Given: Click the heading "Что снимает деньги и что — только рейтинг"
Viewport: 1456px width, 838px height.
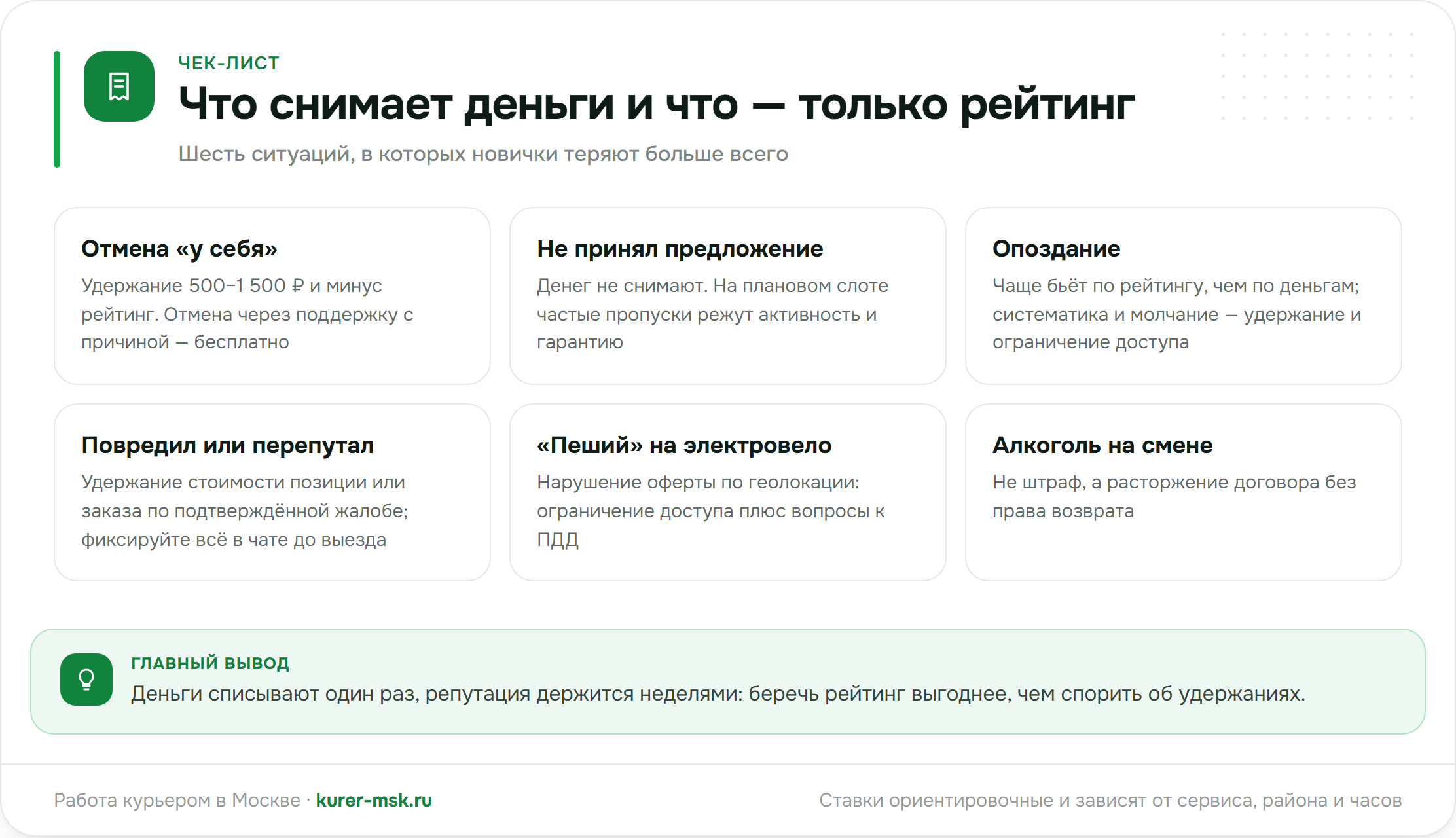Looking at the screenshot, I should click(x=657, y=105).
